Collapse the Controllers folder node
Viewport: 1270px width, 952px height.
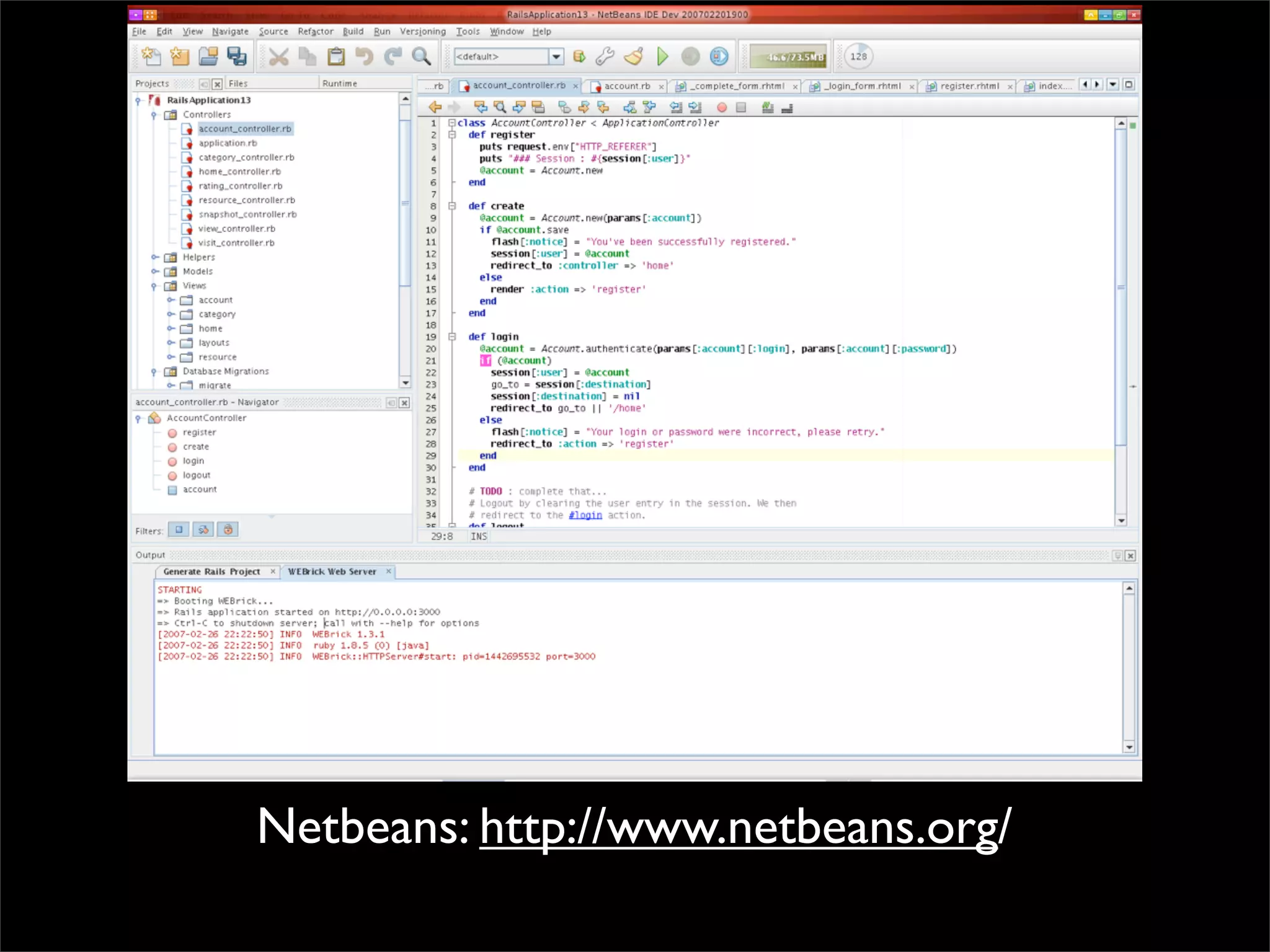coord(154,115)
